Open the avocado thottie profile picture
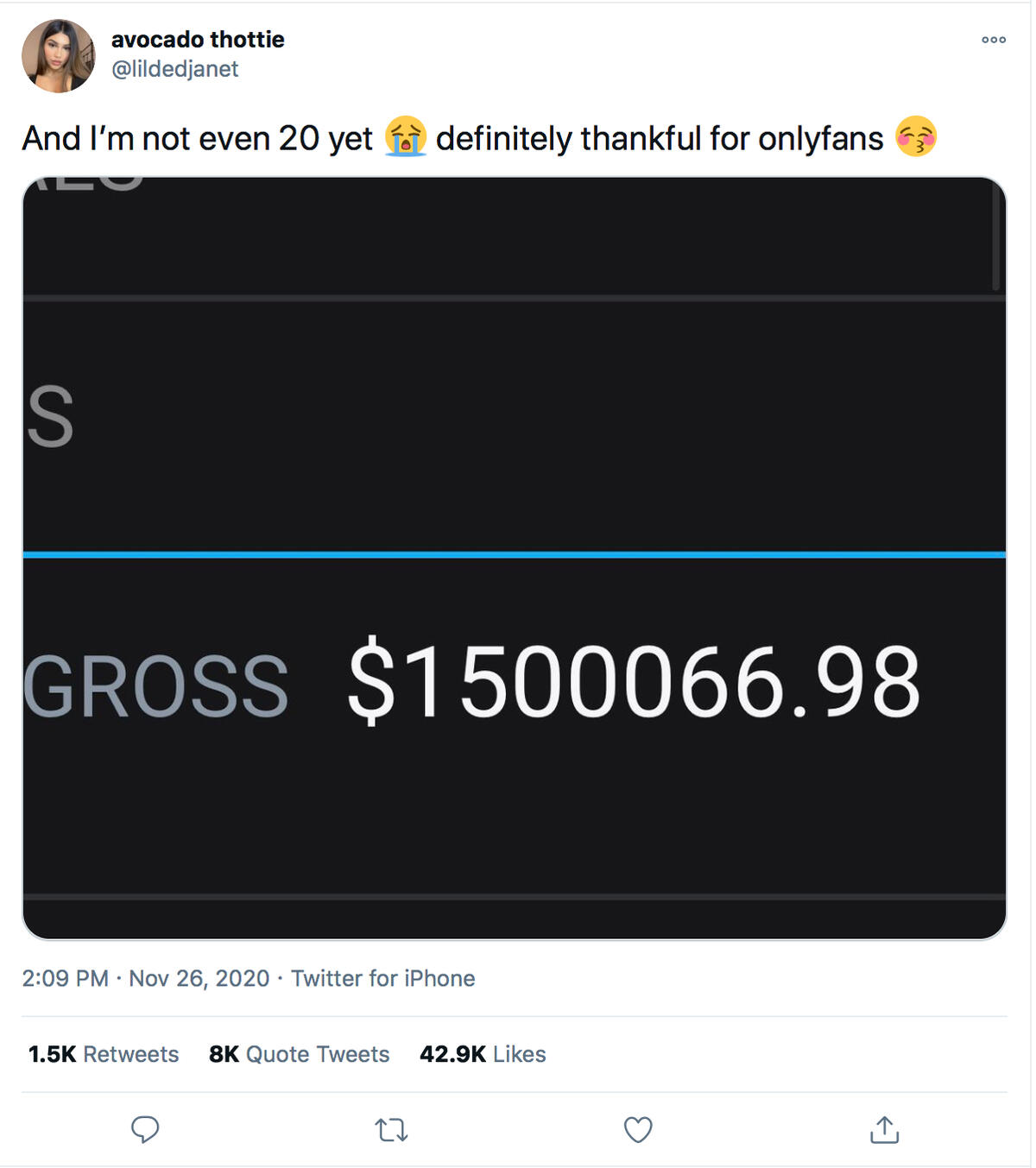This screenshot has height=1168, width=1036. click(x=59, y=56)
